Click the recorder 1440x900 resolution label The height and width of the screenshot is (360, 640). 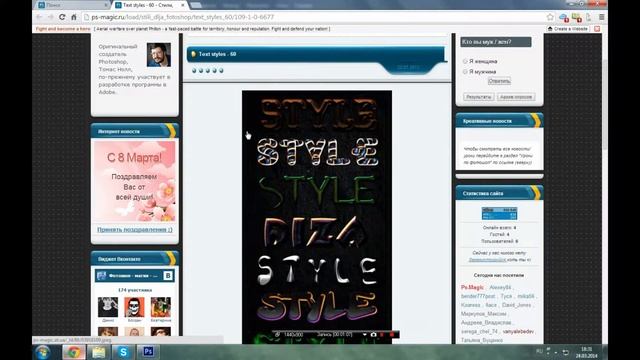click(x=293, y=334)
